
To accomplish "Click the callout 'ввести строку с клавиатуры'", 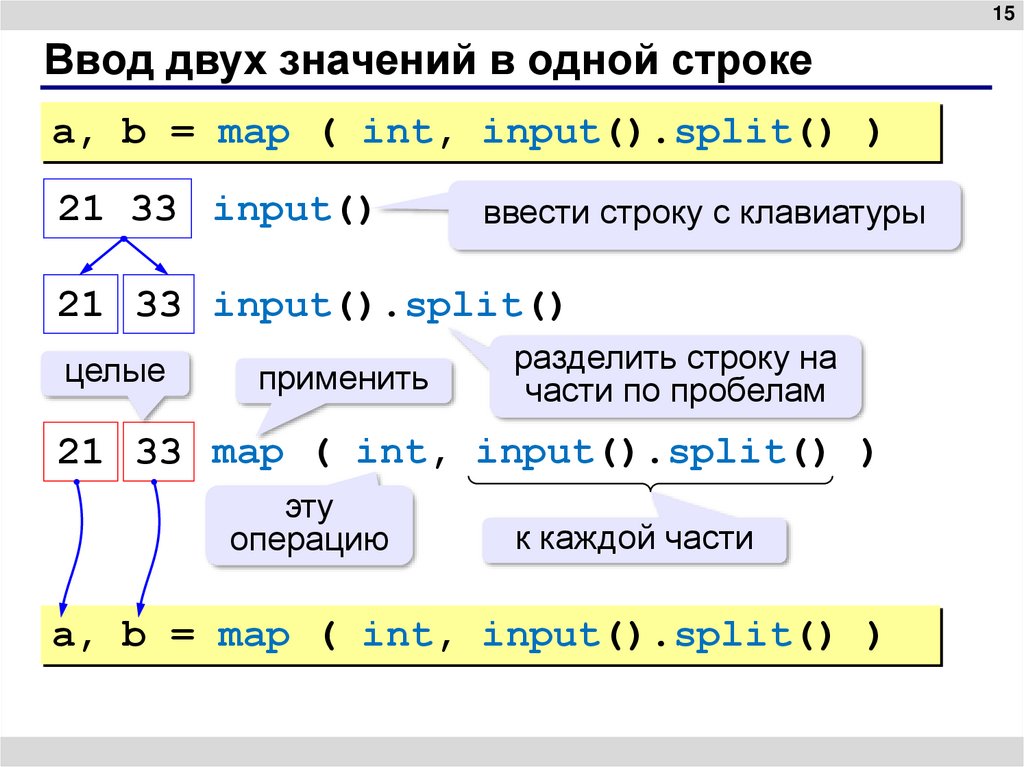I will coord(704,214).
